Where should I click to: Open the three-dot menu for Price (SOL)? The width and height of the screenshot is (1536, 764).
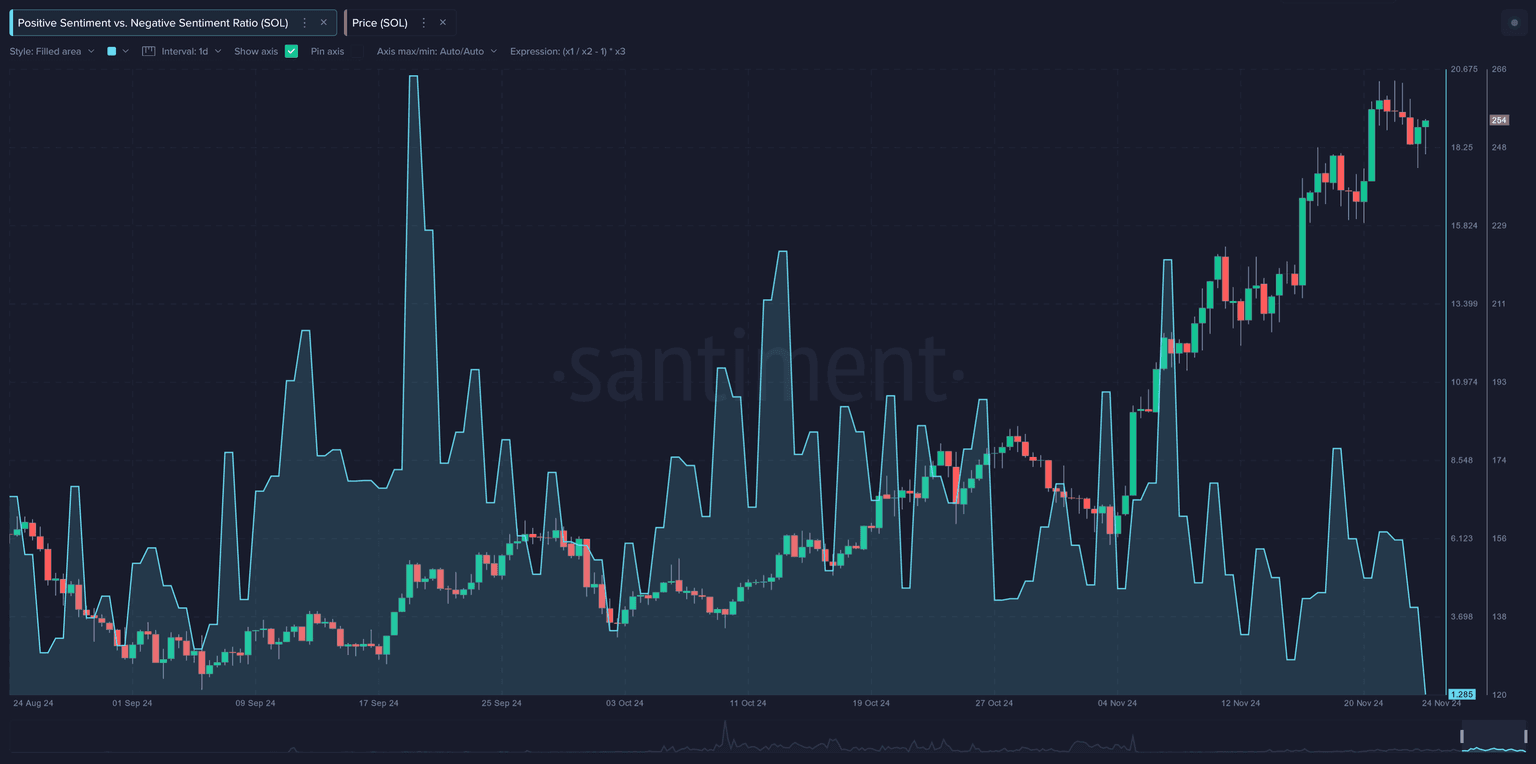pos(424,22)
